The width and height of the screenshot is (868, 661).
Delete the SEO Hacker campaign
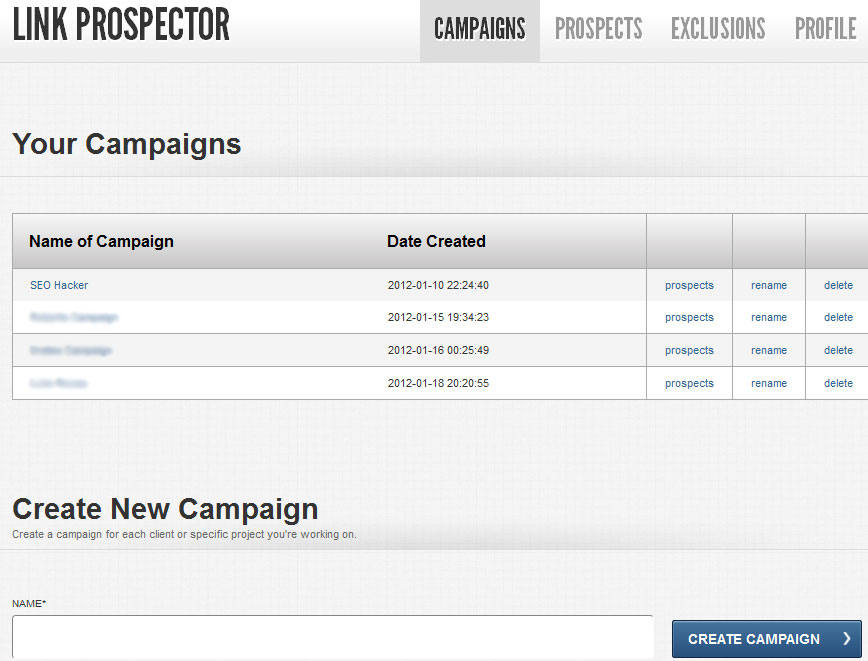pyautogui.click(x=838, y=285)
